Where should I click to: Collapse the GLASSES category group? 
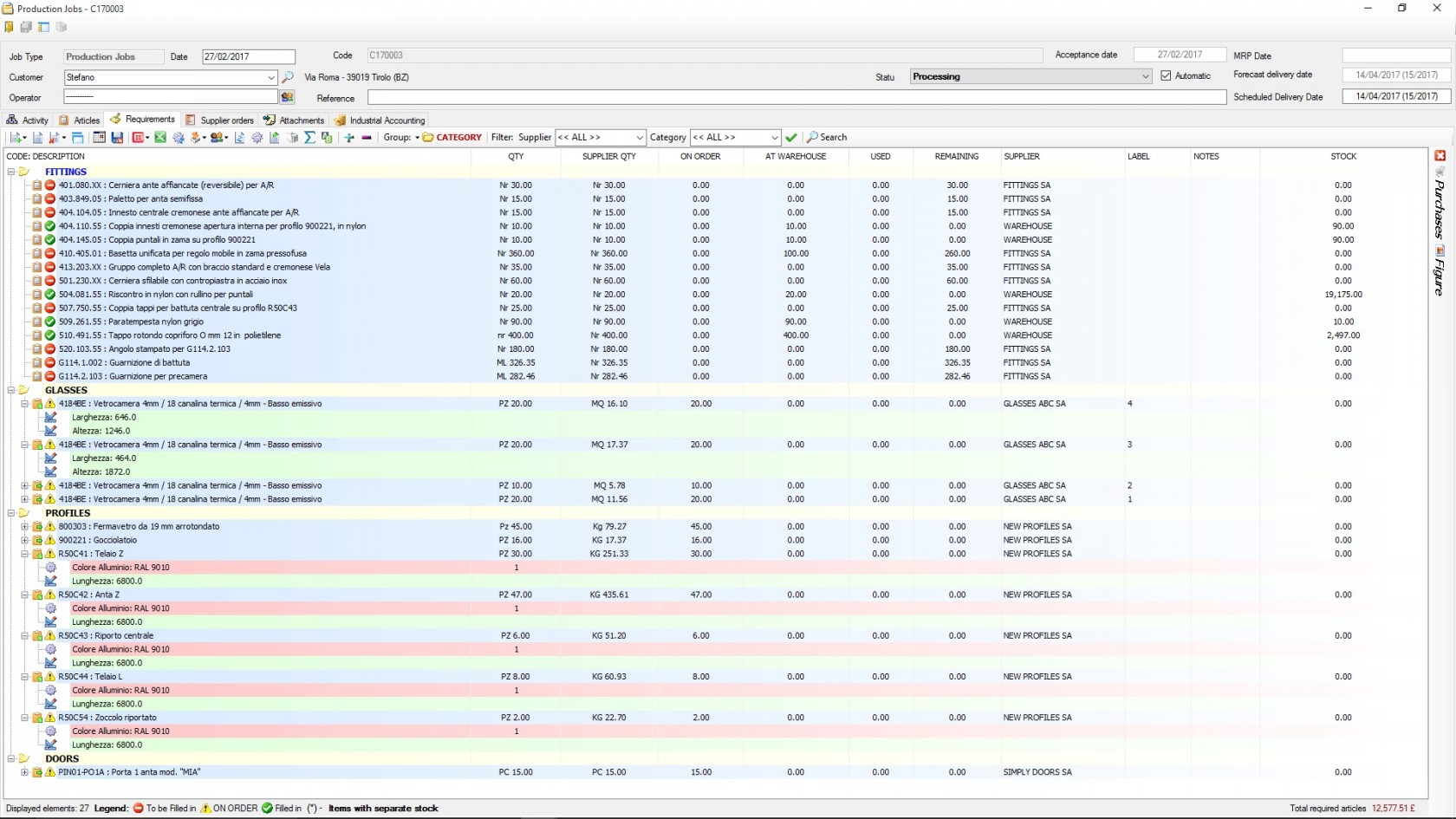pyautogui.click(x=11, y=390)
